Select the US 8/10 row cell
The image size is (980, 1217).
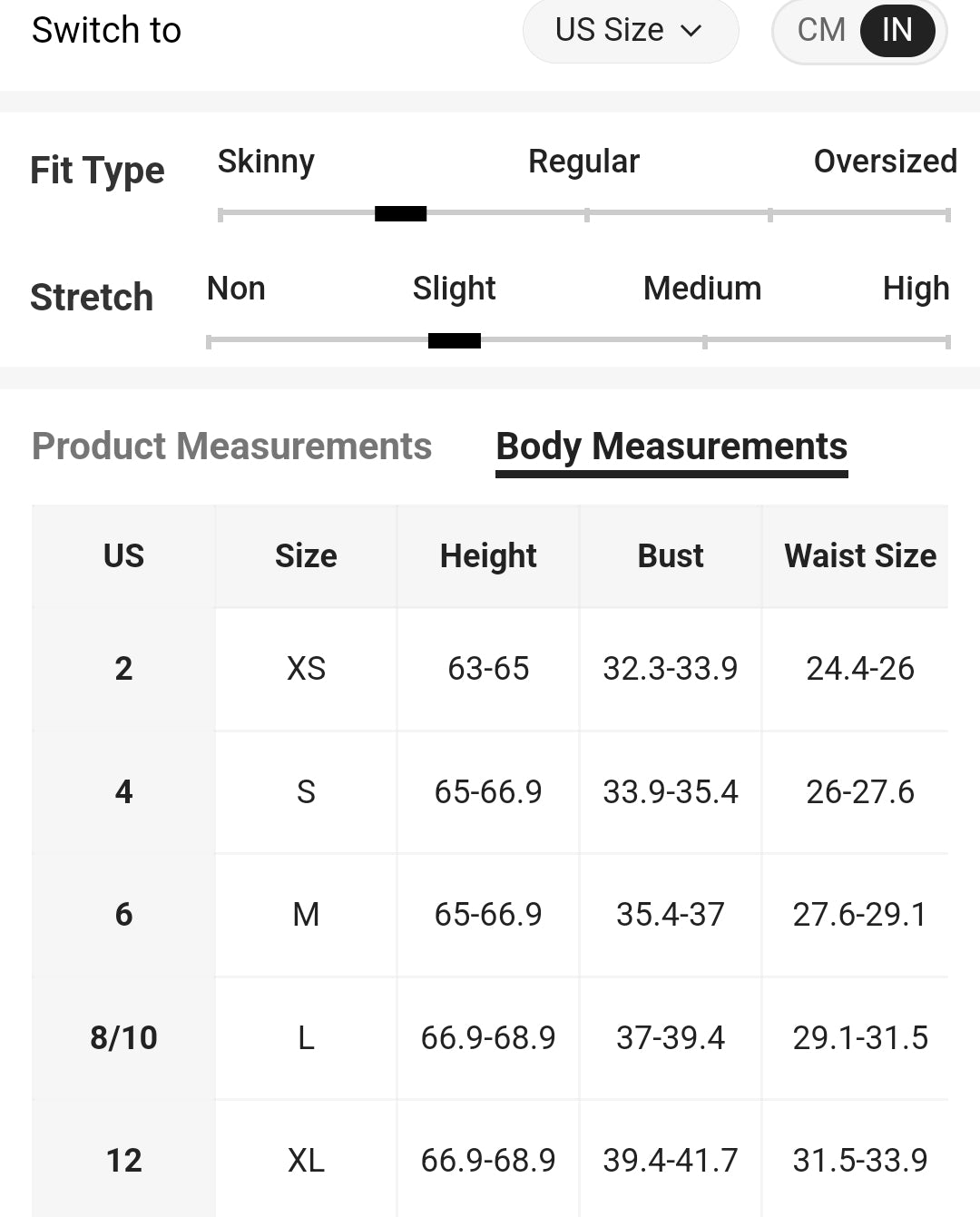point(123,1037)
